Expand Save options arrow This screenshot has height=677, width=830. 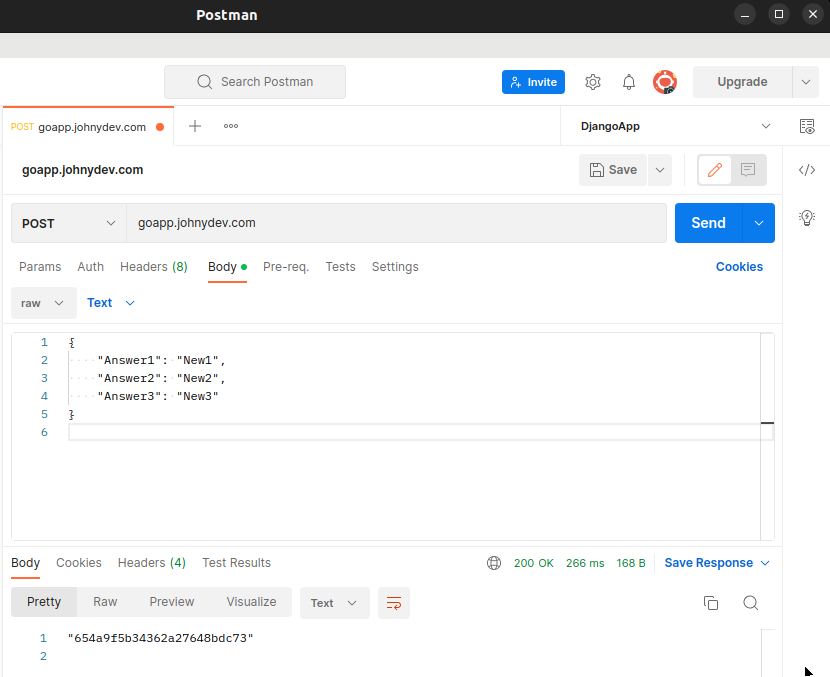[660, 170]
